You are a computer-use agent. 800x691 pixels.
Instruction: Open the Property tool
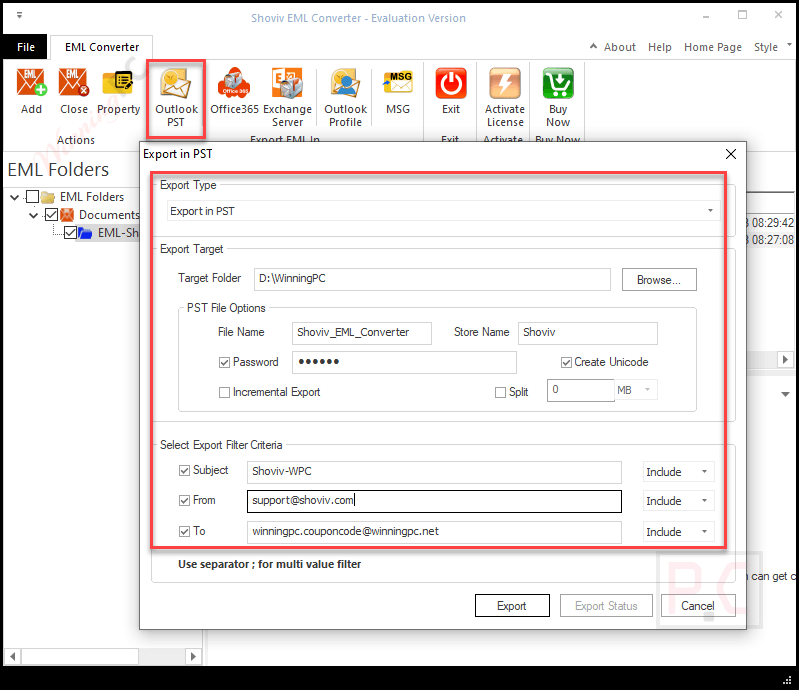(118, 83)
